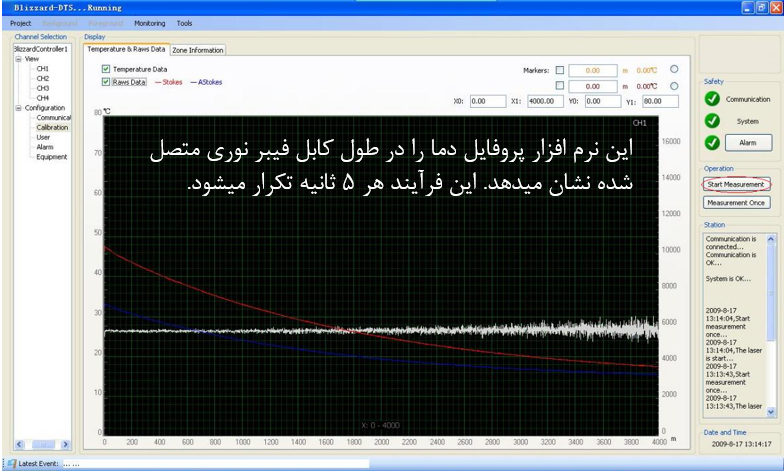Click the green Communication status icon
This screenshot has height=471, width=784.
[712, 99]
